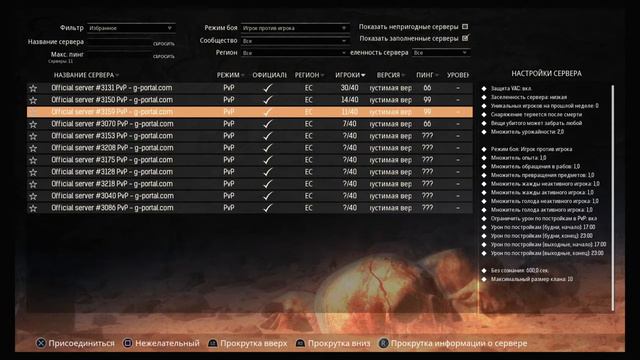Select highlighted Official server #3159 row
640x360 pixels.
(x=250, y=112)
